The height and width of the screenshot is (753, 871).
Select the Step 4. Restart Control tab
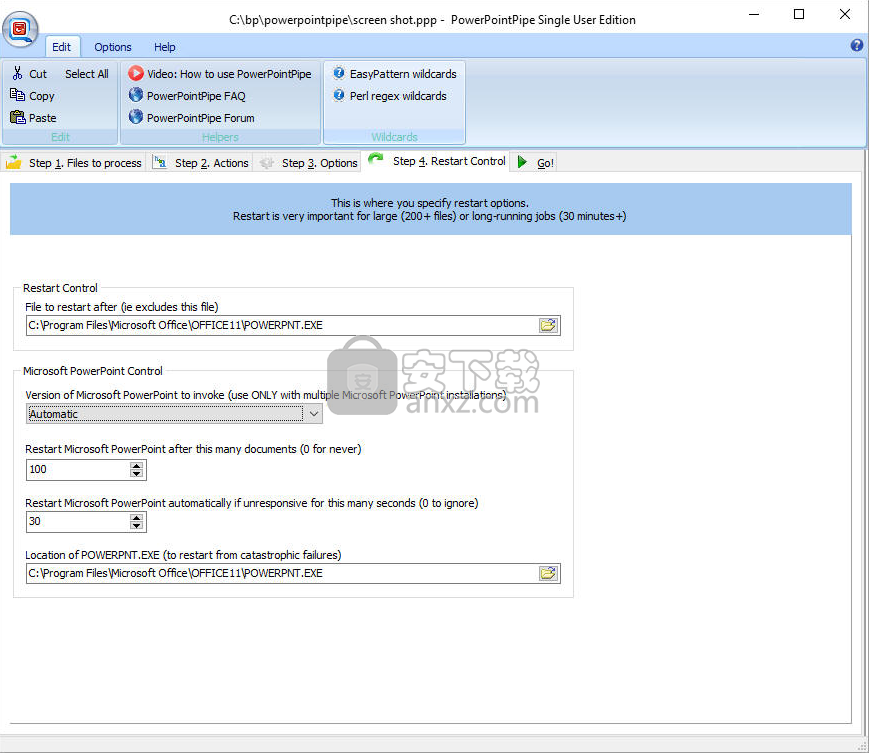coord(437,161)
